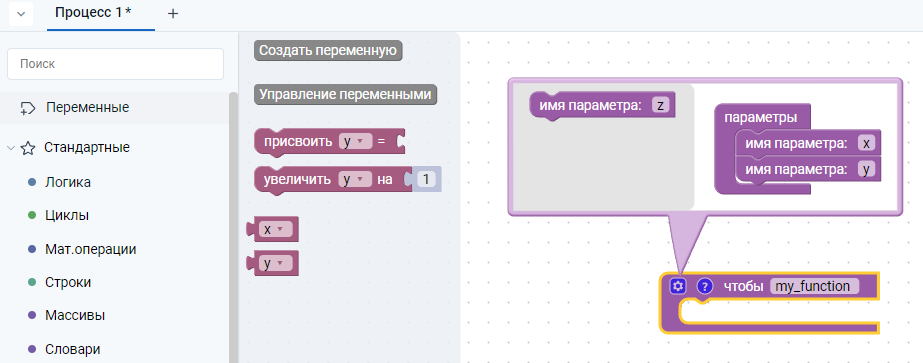Open the tab list dropdown chevron
Image resolution: width=923 pixels, height=363 pixels.
pos(21,14)
